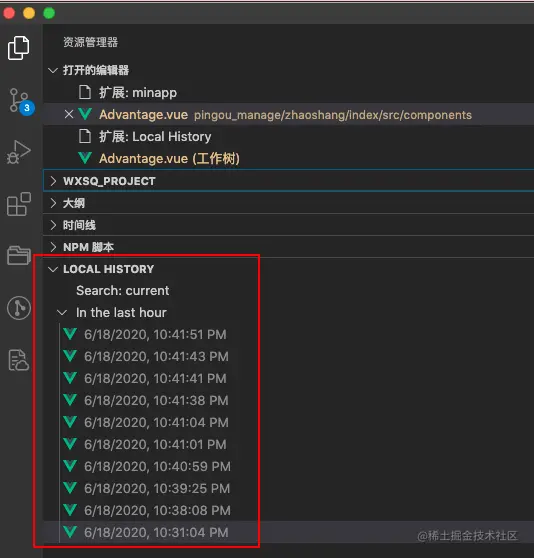The image size is (534, 558).
Task: Open the Extensions view icon
Action: 19,204
